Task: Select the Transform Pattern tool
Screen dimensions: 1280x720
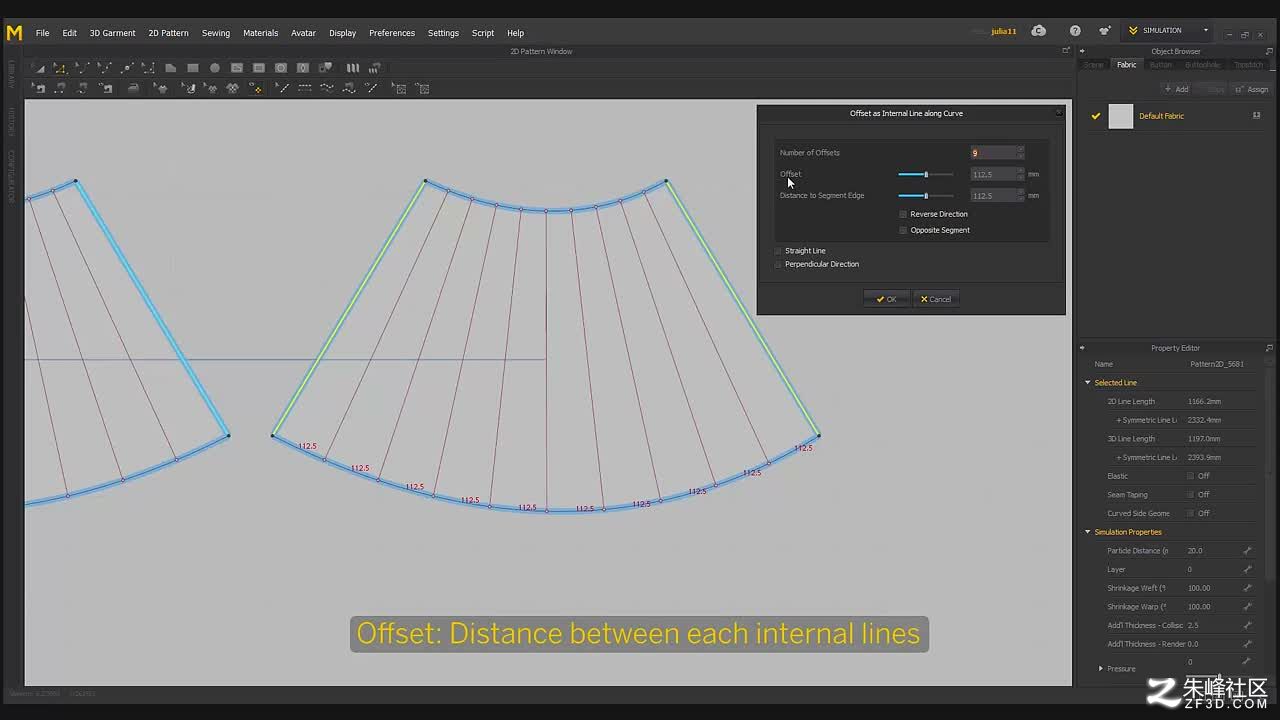Action: pyautogui.click(x=39, y=68)
